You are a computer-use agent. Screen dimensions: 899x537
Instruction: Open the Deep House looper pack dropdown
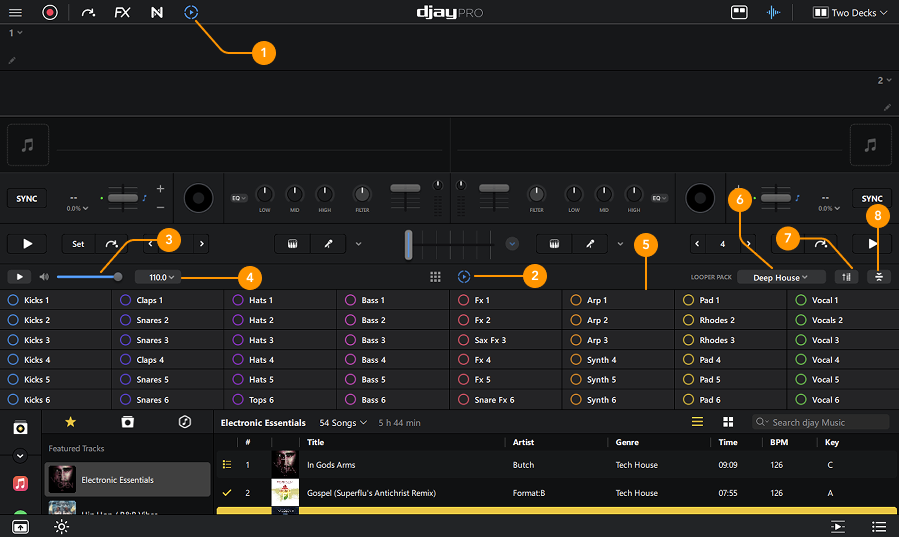[x=782, y=277]
